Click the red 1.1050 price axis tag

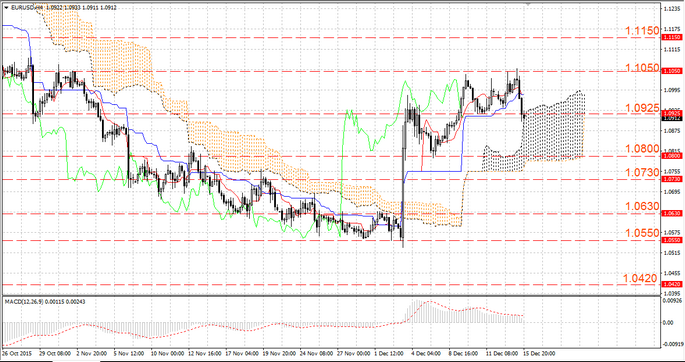[671, 71]
